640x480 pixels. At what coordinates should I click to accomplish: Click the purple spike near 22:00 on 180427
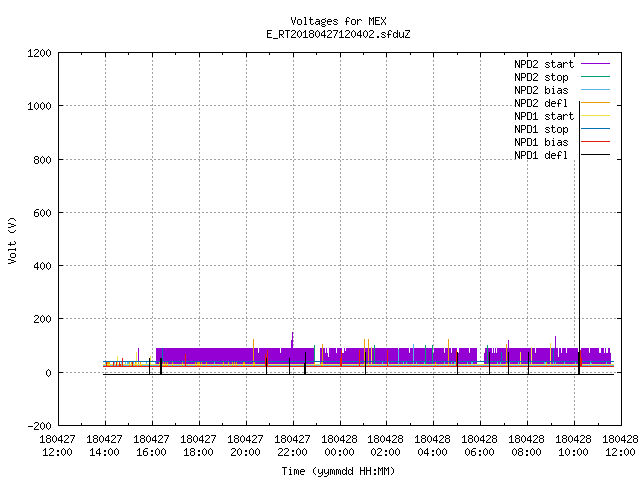point(293,340)
